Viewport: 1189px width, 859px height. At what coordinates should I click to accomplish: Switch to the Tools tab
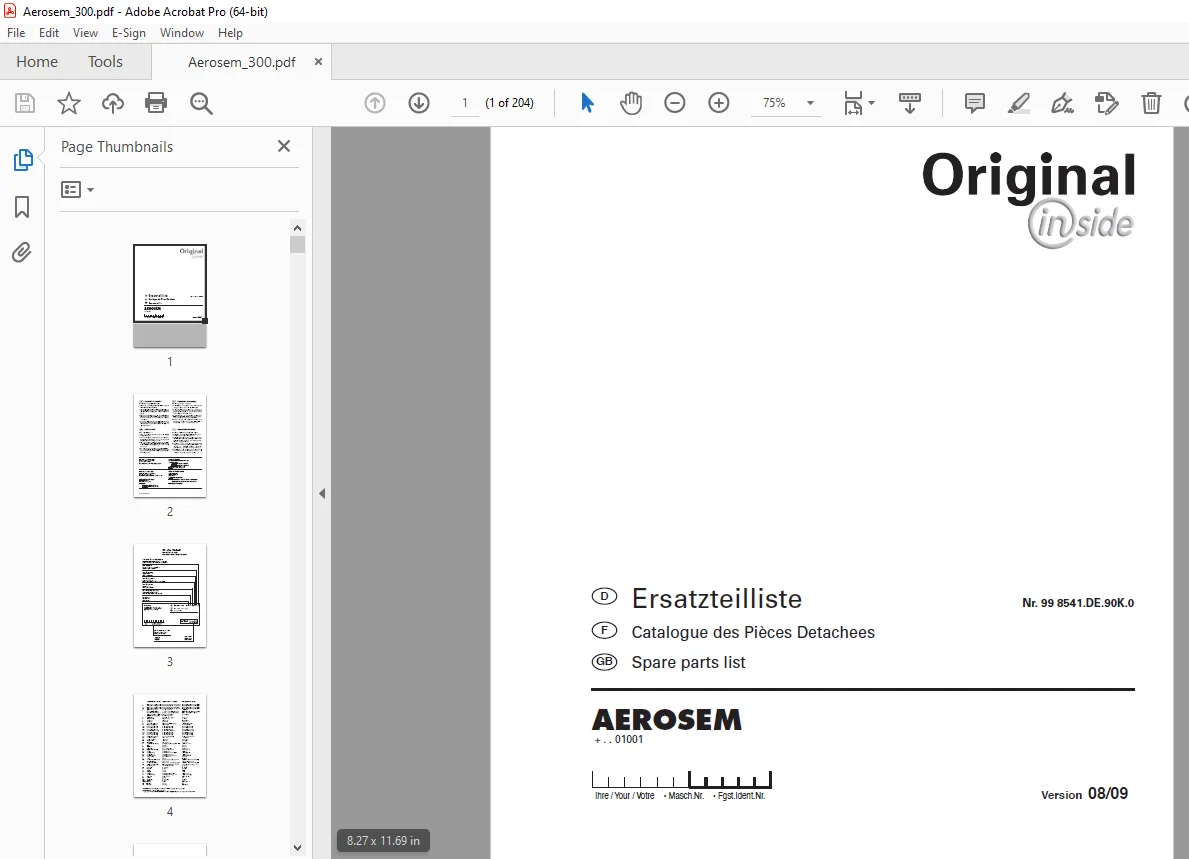pyautogui.click(x=105, y=61)
